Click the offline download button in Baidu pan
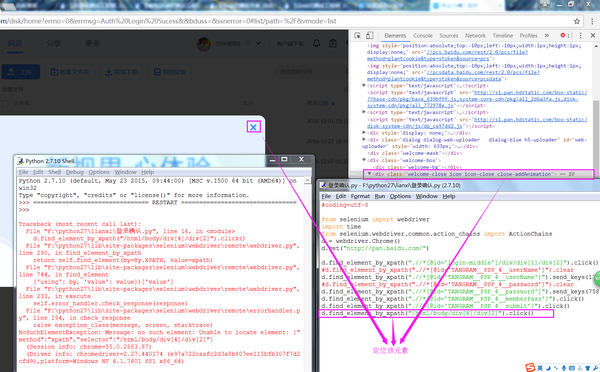This screenshot has height=372, width=600. (x=121, y=72)
